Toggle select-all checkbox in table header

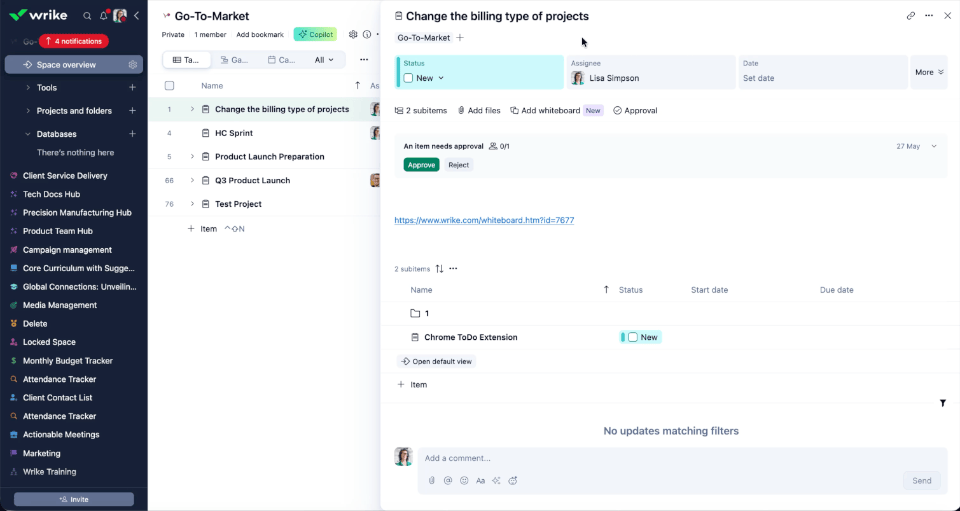(x=170, y=86)
